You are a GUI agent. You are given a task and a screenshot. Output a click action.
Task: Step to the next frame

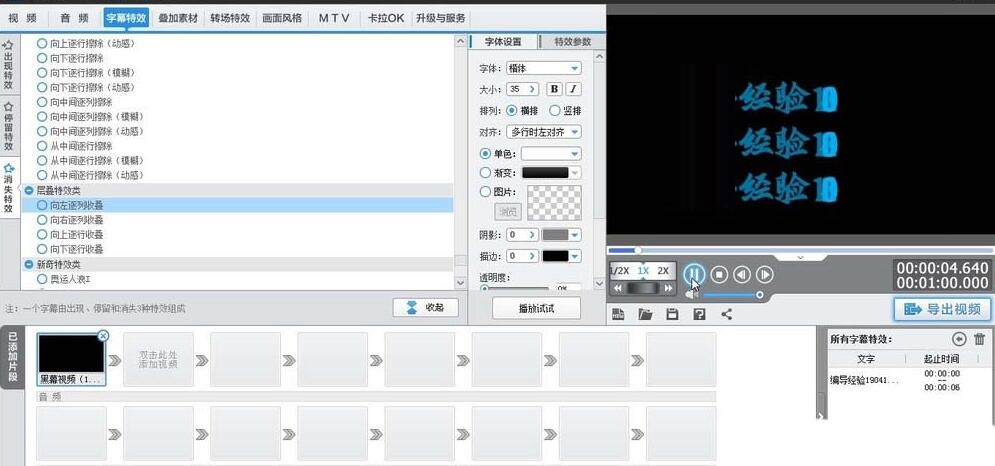point(764,274)
